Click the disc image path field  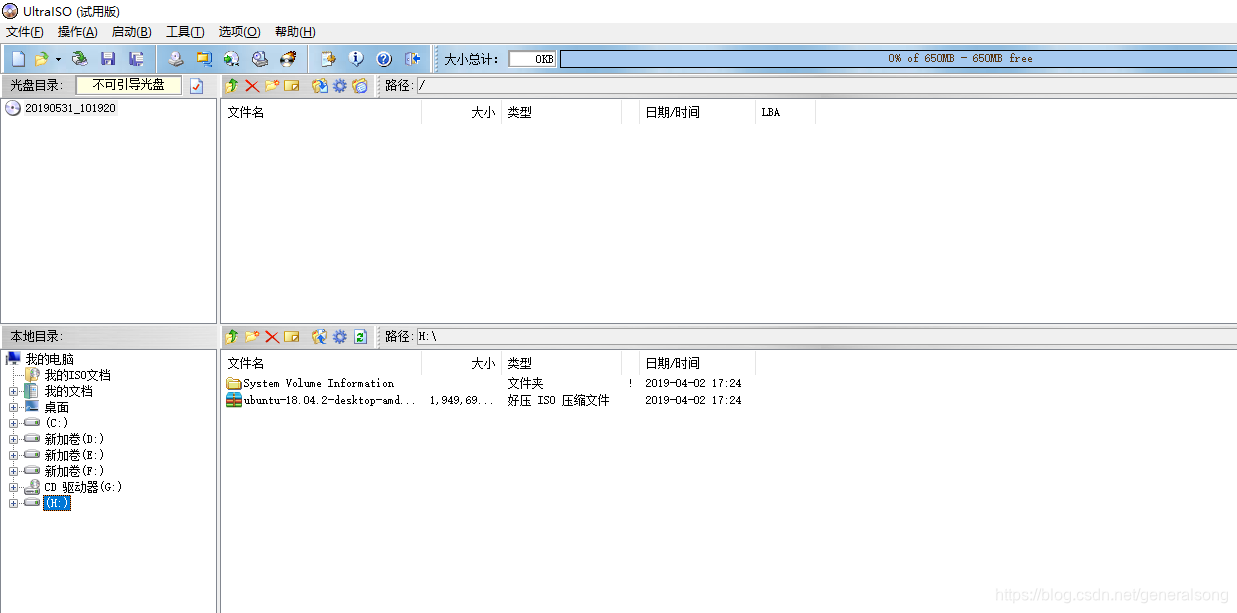pyautogui.click(x=826, y=86)
